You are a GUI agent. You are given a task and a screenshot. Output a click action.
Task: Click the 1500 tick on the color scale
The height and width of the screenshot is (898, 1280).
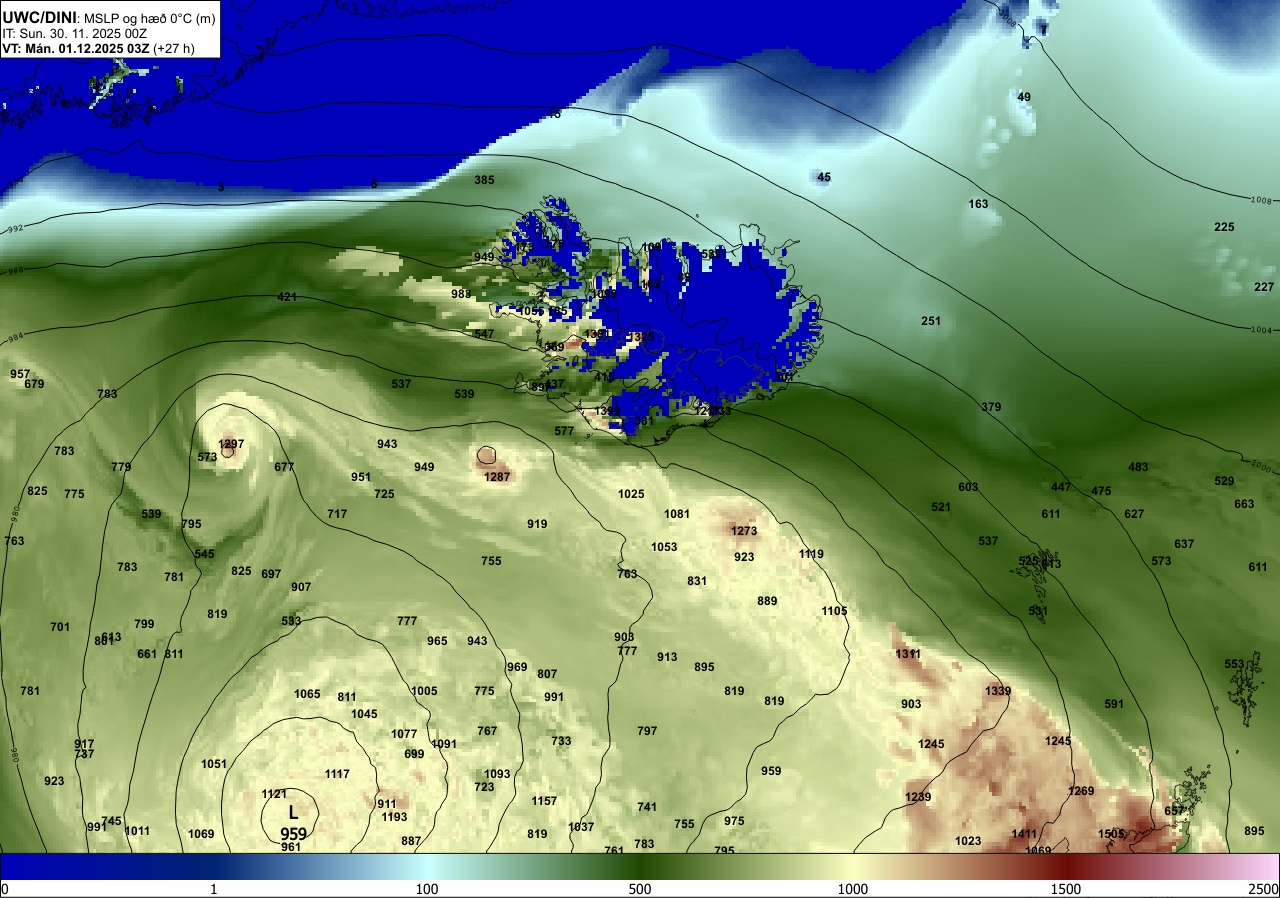point(1066,889)
